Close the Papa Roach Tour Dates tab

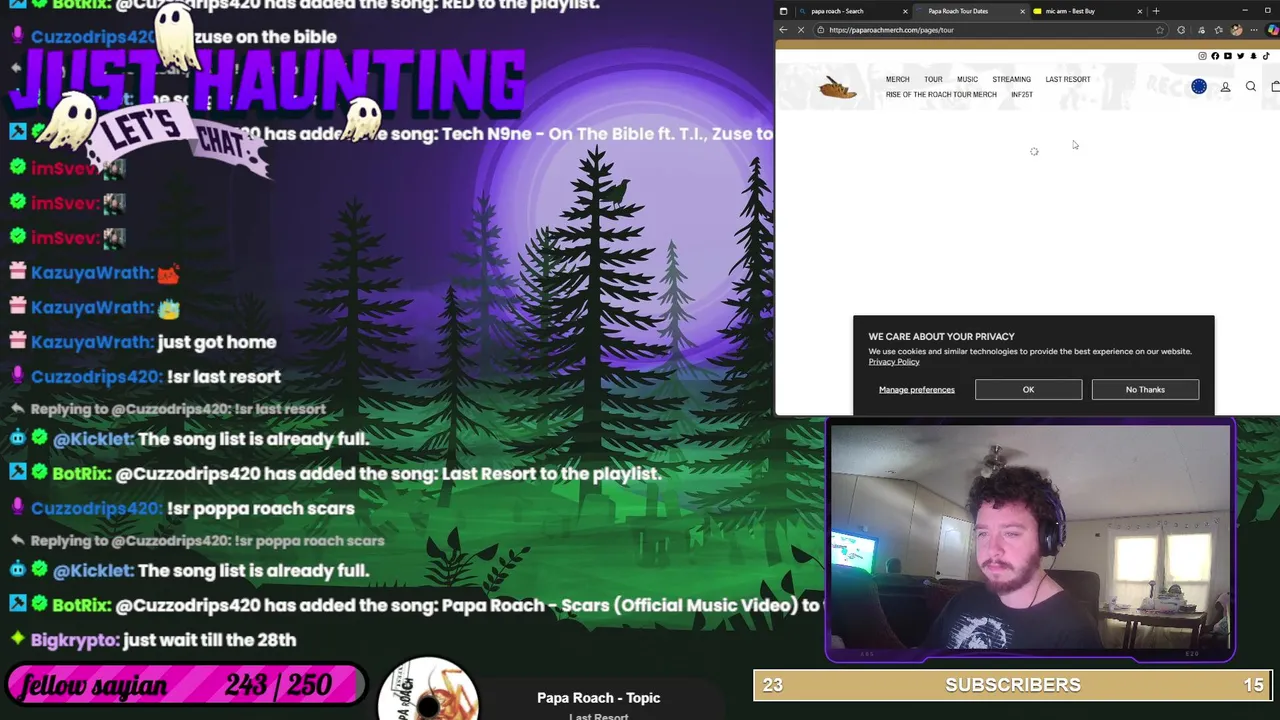[x=1022, y=11]
